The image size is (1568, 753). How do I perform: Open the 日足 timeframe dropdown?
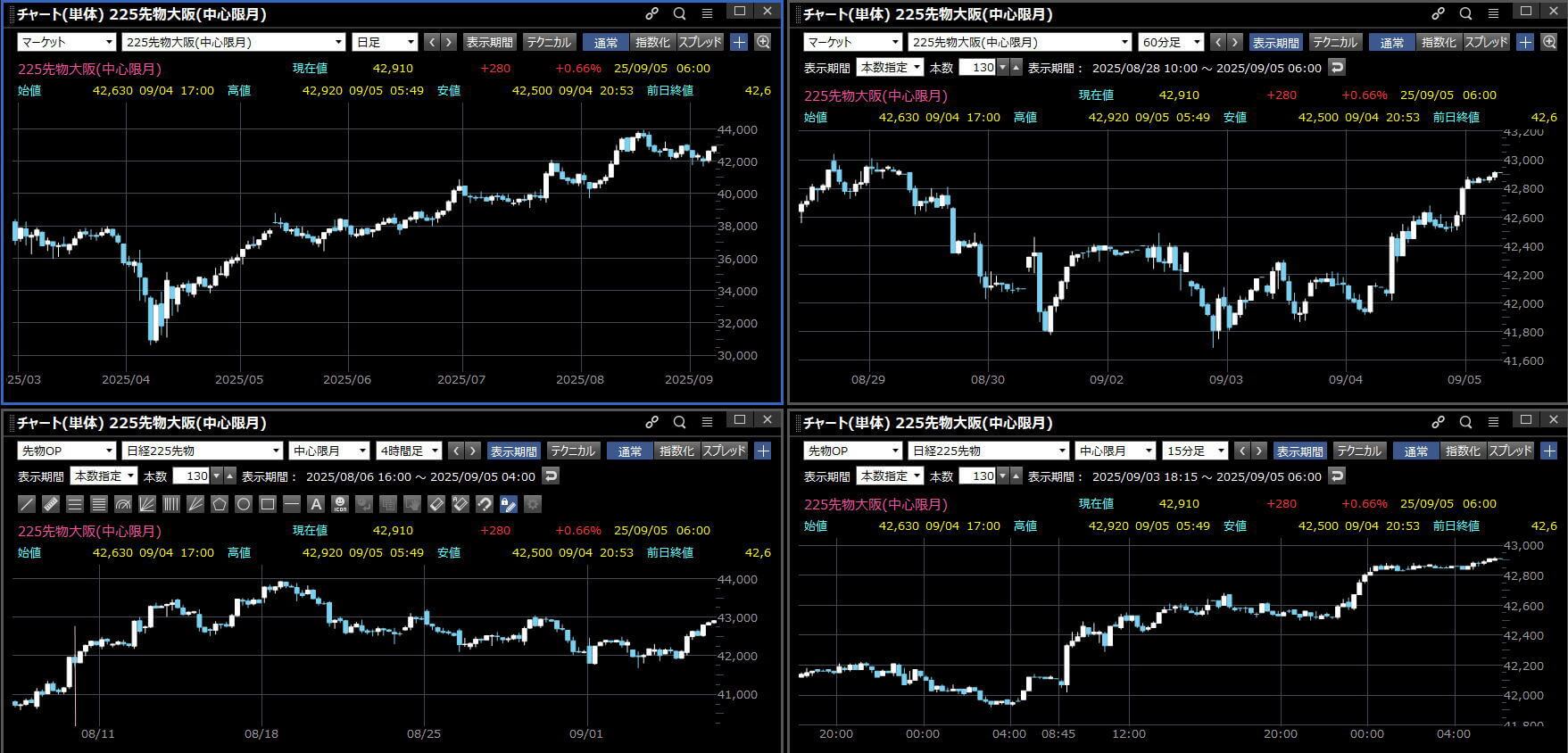[x=386, y=42]
